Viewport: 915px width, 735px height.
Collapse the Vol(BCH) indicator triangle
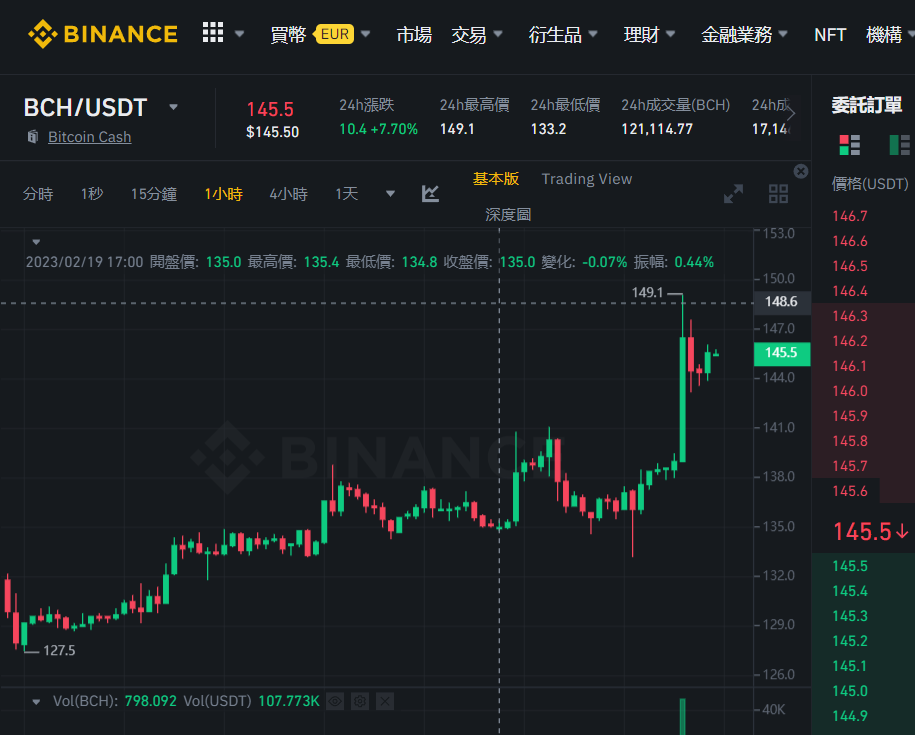(x=36, y=702)
